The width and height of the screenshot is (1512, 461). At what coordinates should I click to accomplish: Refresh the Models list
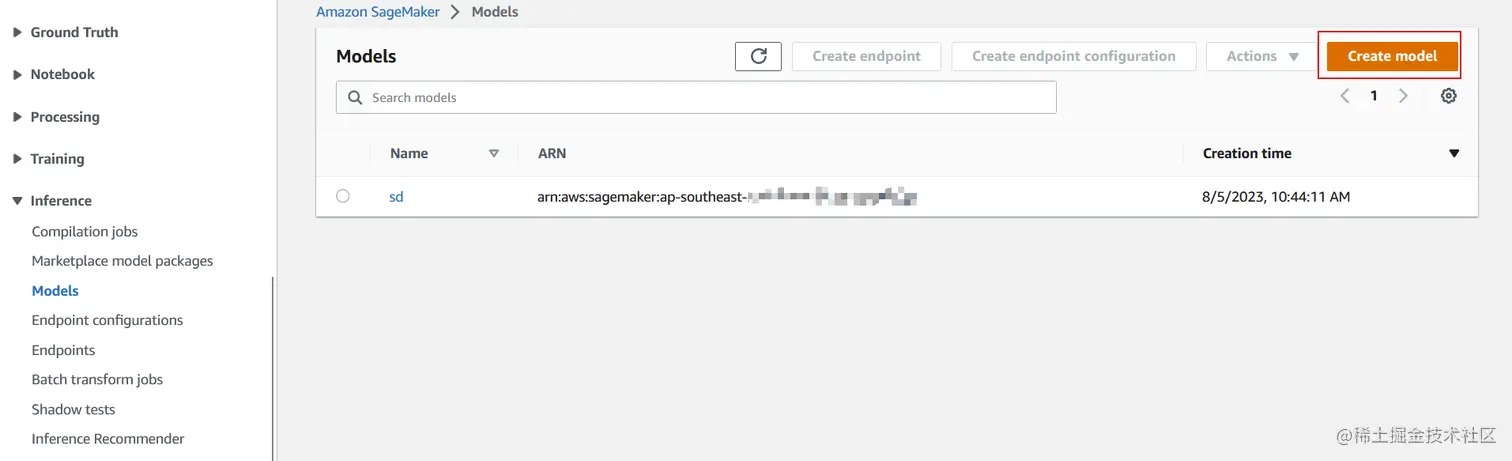(758, 56)
